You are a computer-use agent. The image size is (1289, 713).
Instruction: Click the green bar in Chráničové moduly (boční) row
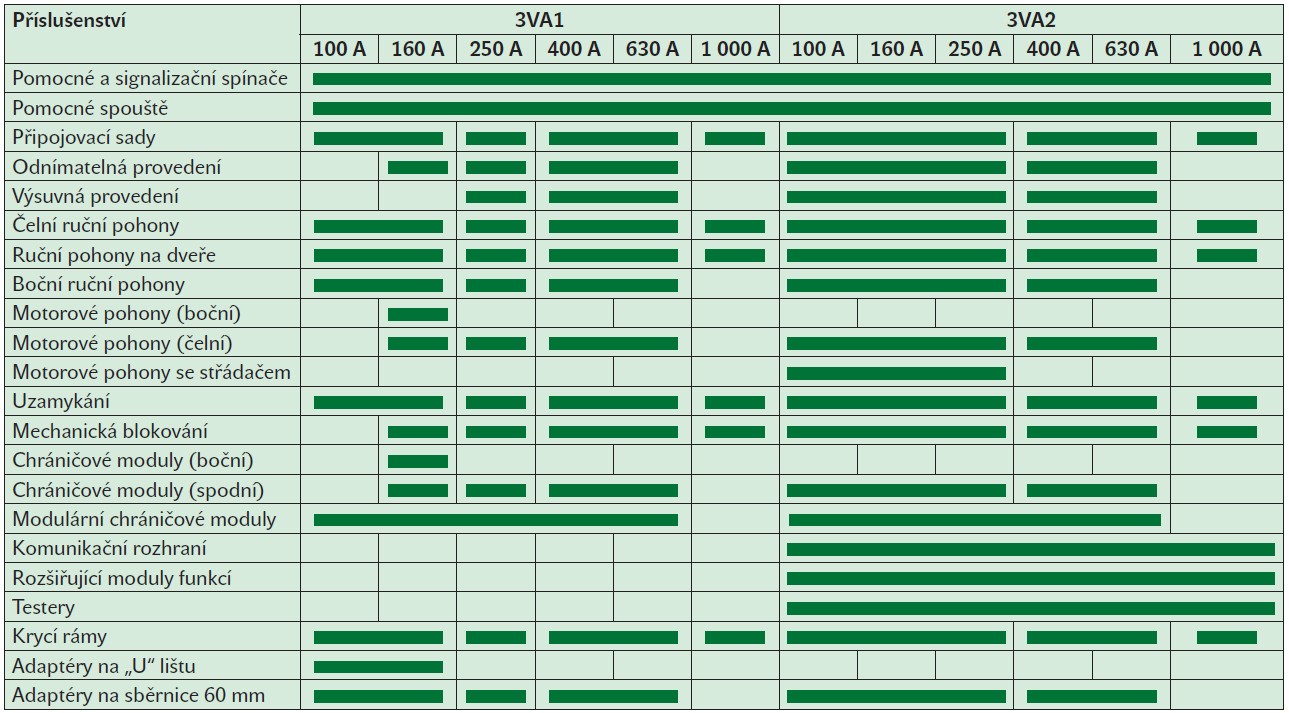click(x=418, y=461)
